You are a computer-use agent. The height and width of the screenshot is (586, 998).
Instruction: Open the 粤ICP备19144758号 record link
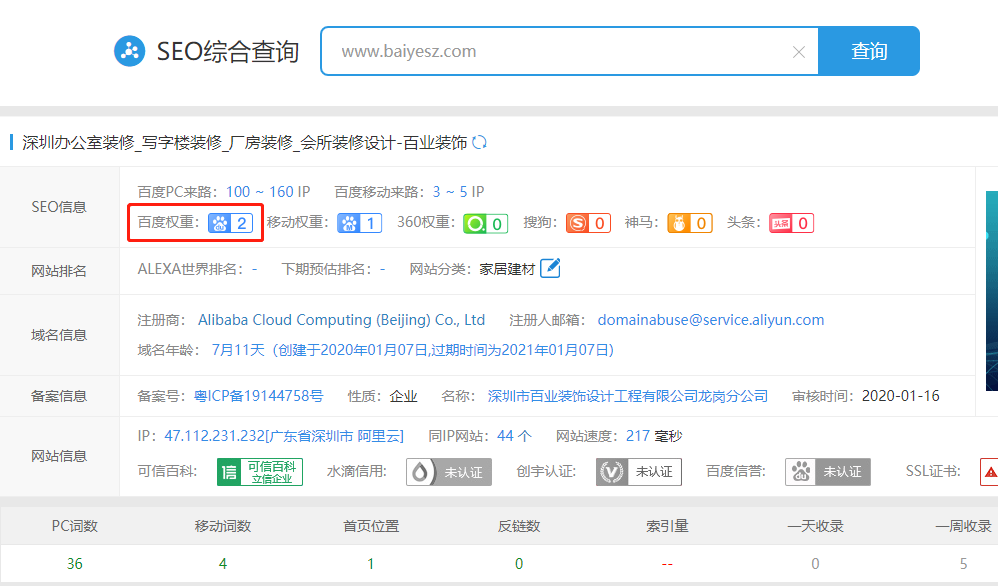258,396
